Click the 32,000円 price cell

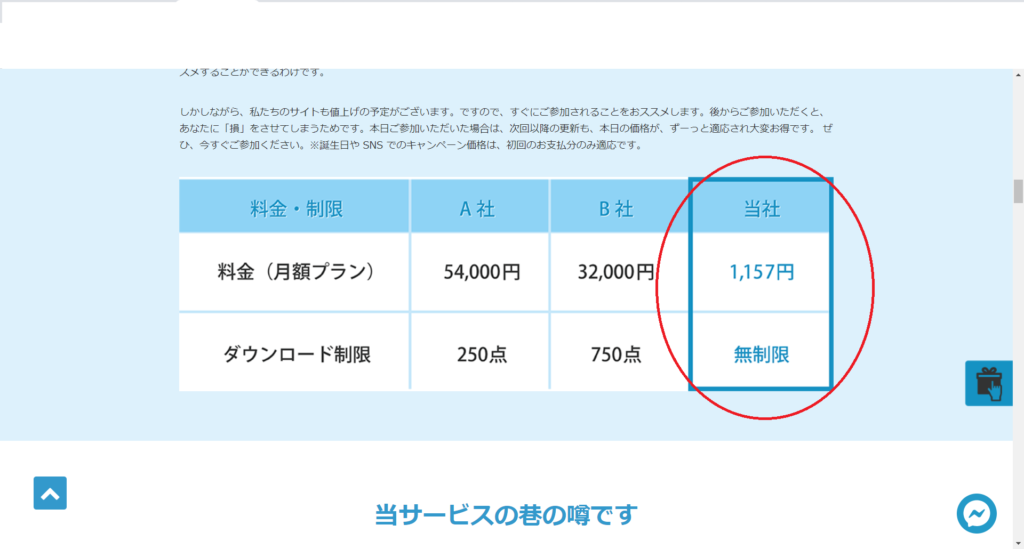(x=618, y=272)
